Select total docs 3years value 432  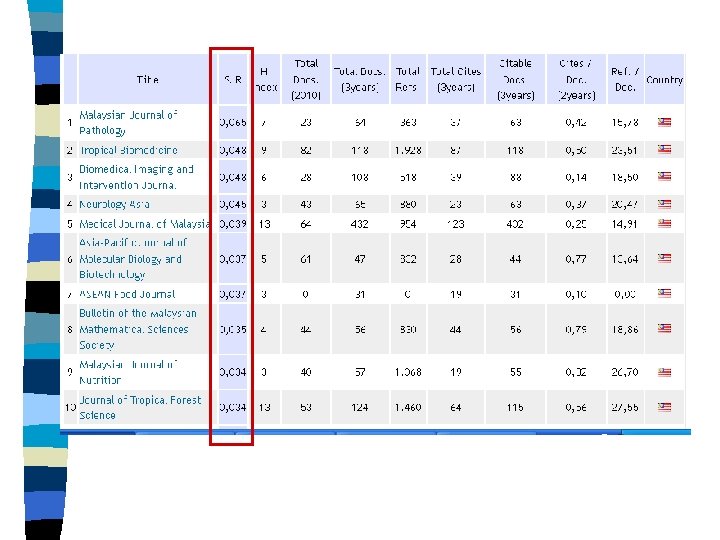(x=360, y=224)
